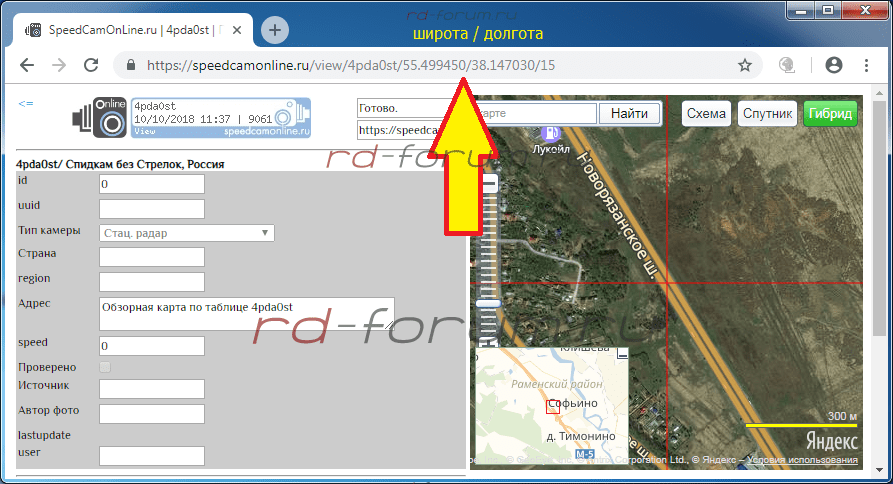
Task: Click the browser address bar URL
Action: coord(351,65)
